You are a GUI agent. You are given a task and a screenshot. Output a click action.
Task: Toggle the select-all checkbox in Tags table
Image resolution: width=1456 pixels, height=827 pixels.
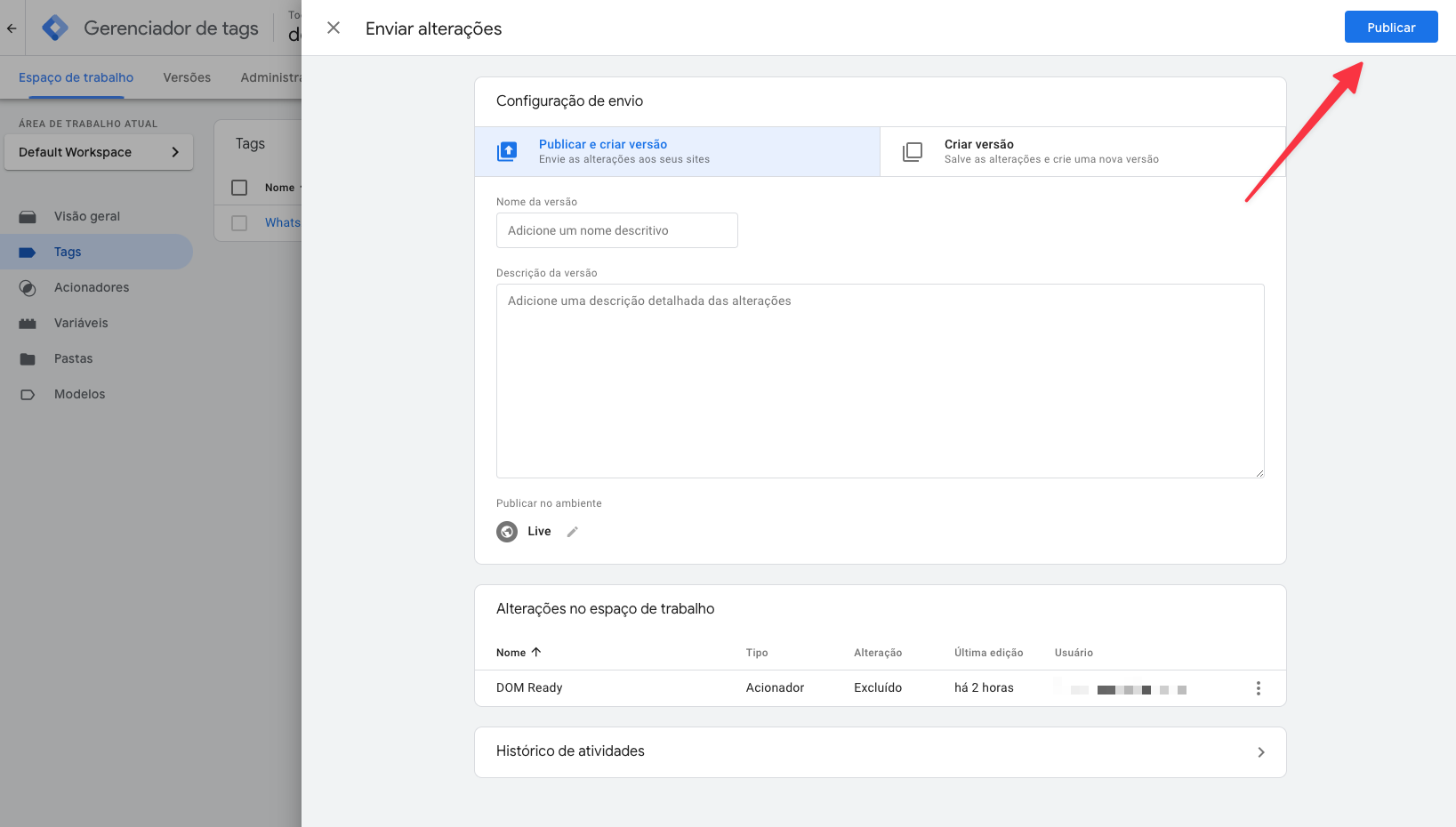239,188
